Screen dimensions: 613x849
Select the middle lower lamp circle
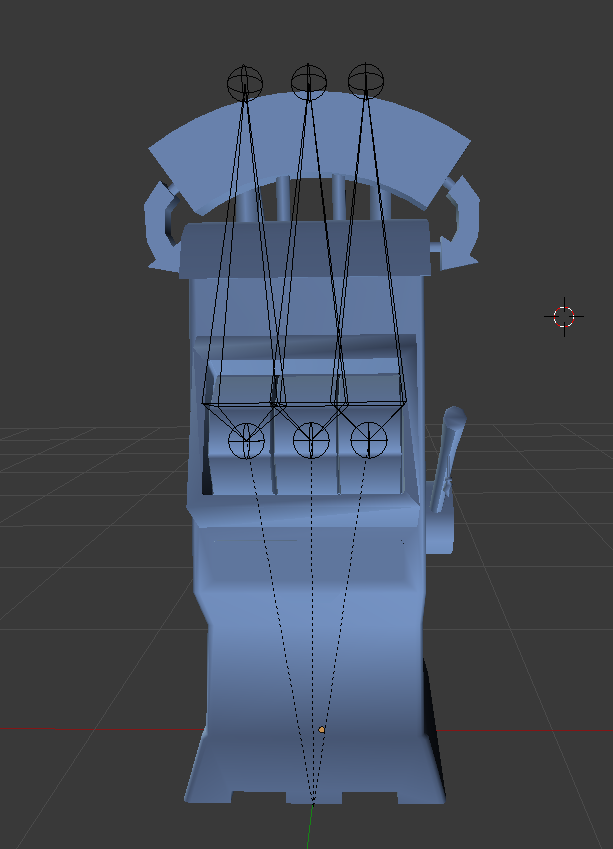tap(311, 441)
